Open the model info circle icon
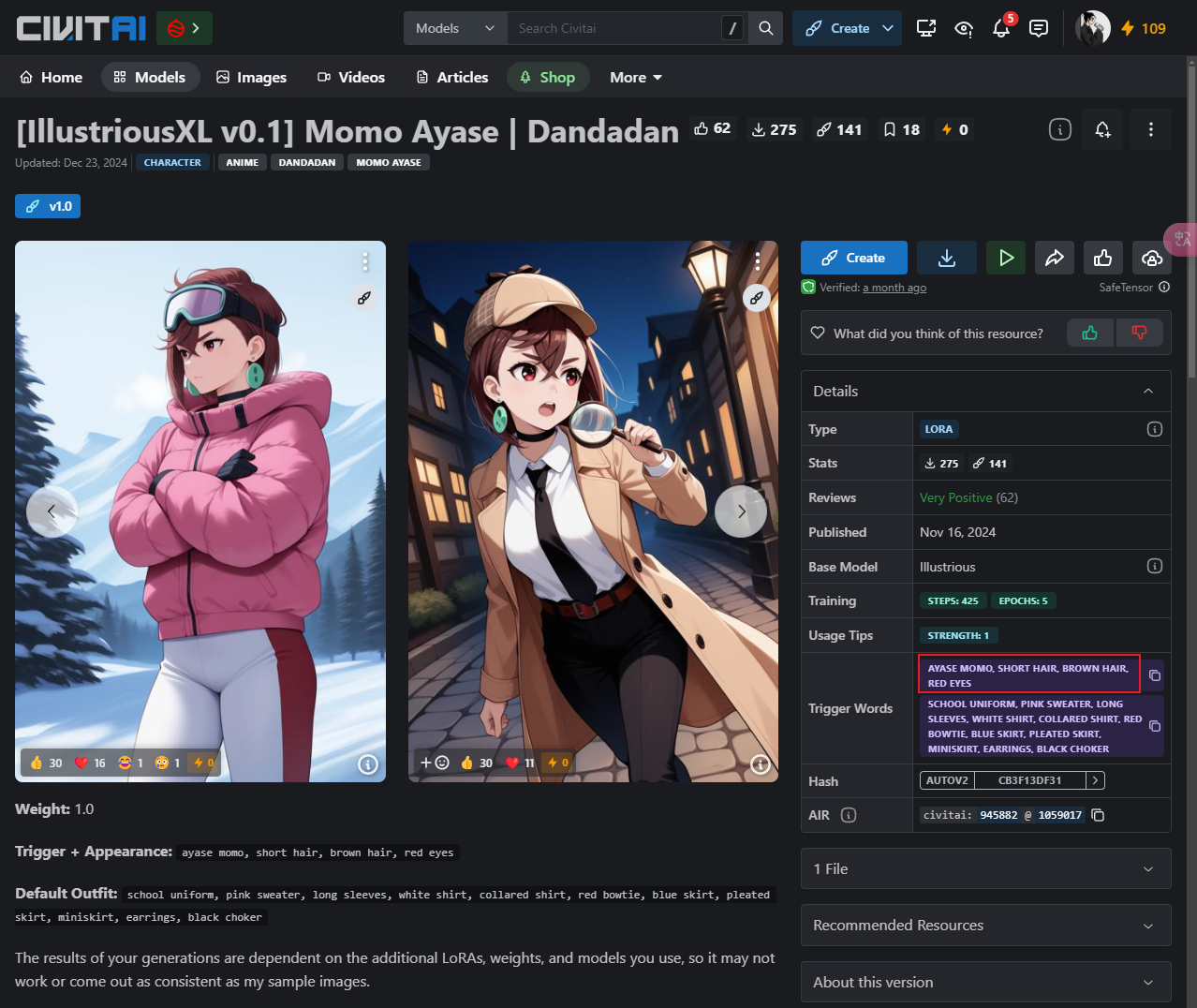This screenshot has width=1197, height=1008. (1059, 129)
